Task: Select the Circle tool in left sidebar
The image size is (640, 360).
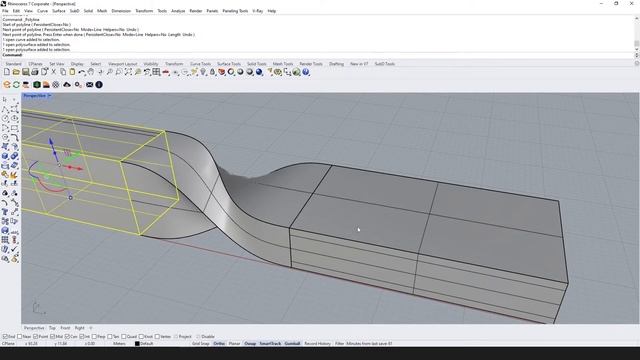Action: click(x=5, y=118)
